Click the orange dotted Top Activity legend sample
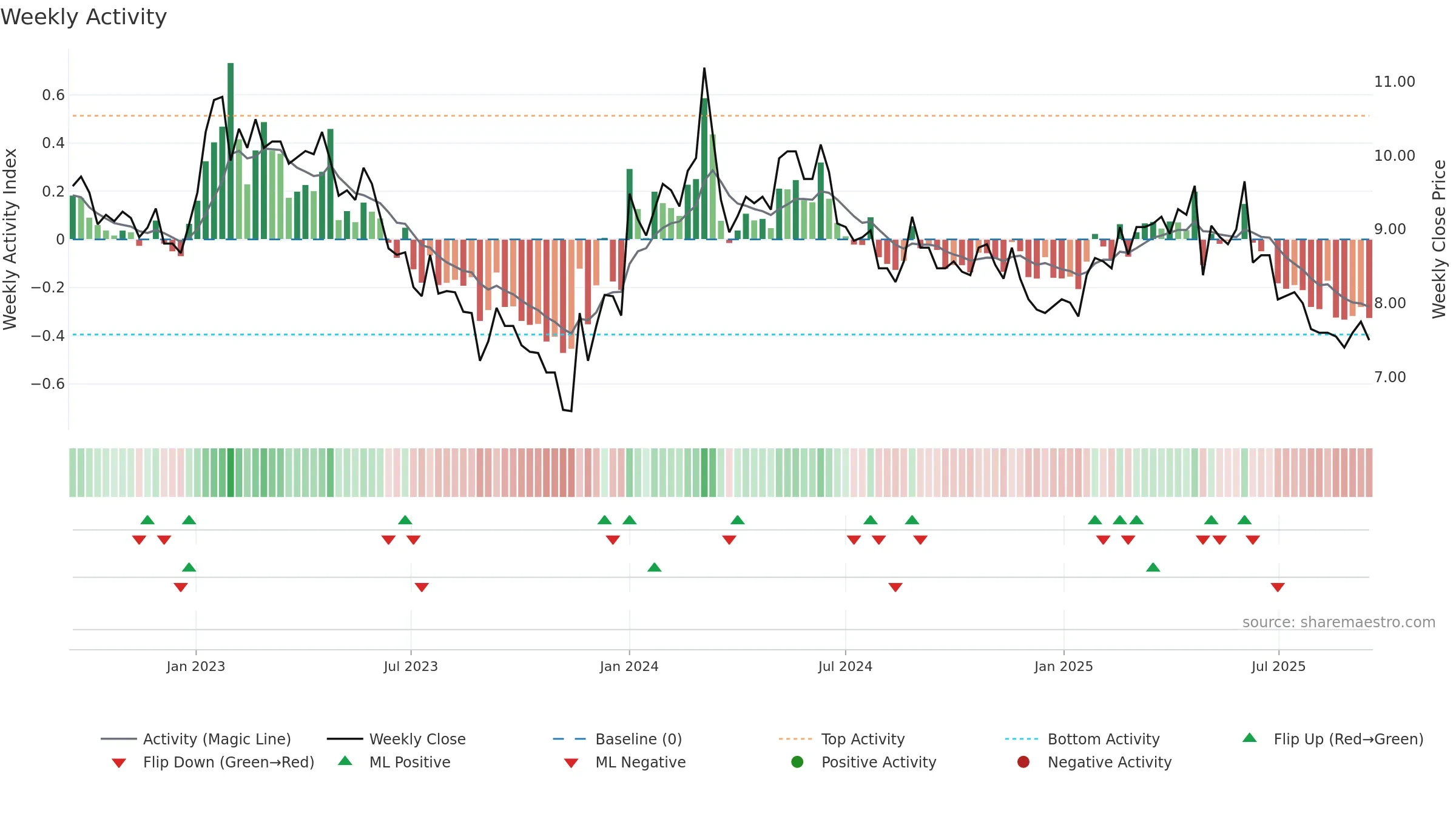Image resolution: width=1456 pixels, height=819 pixels. click(x=796, y=739)
